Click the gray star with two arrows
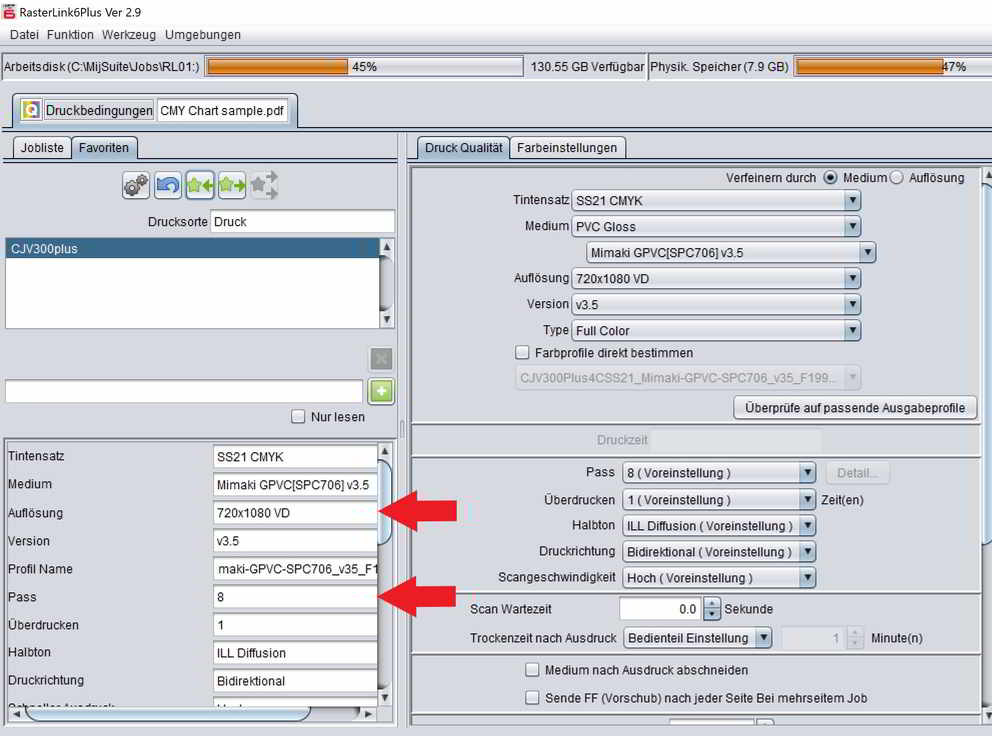Viewport: 992px width, 736px height. (x=264, y=185)
